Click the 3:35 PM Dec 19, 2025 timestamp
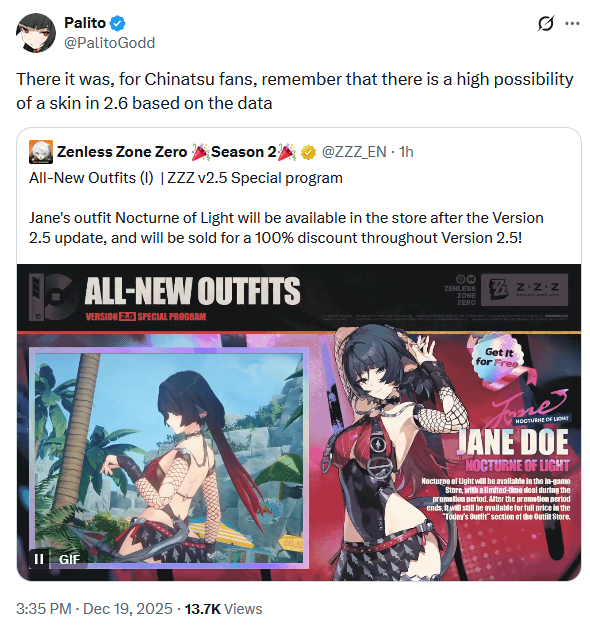 [94, 609]
